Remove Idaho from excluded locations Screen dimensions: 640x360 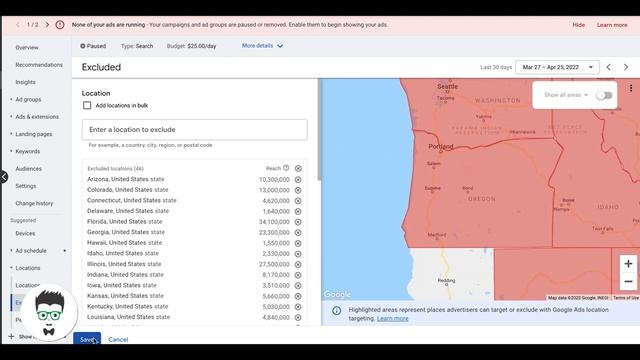(x=298, y=254)
